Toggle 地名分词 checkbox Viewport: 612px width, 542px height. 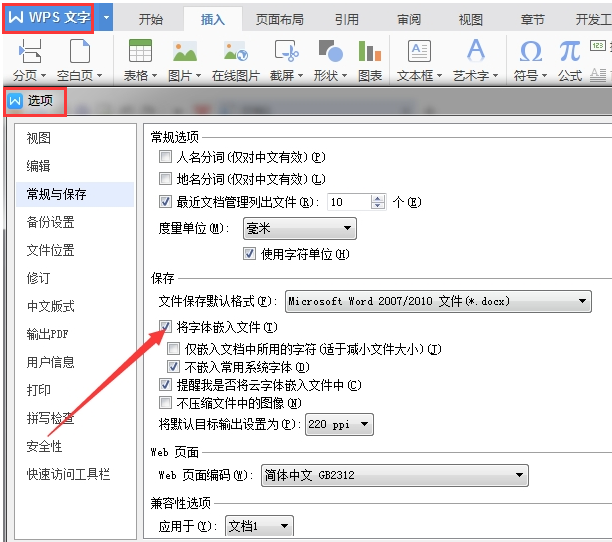[165, 179]
